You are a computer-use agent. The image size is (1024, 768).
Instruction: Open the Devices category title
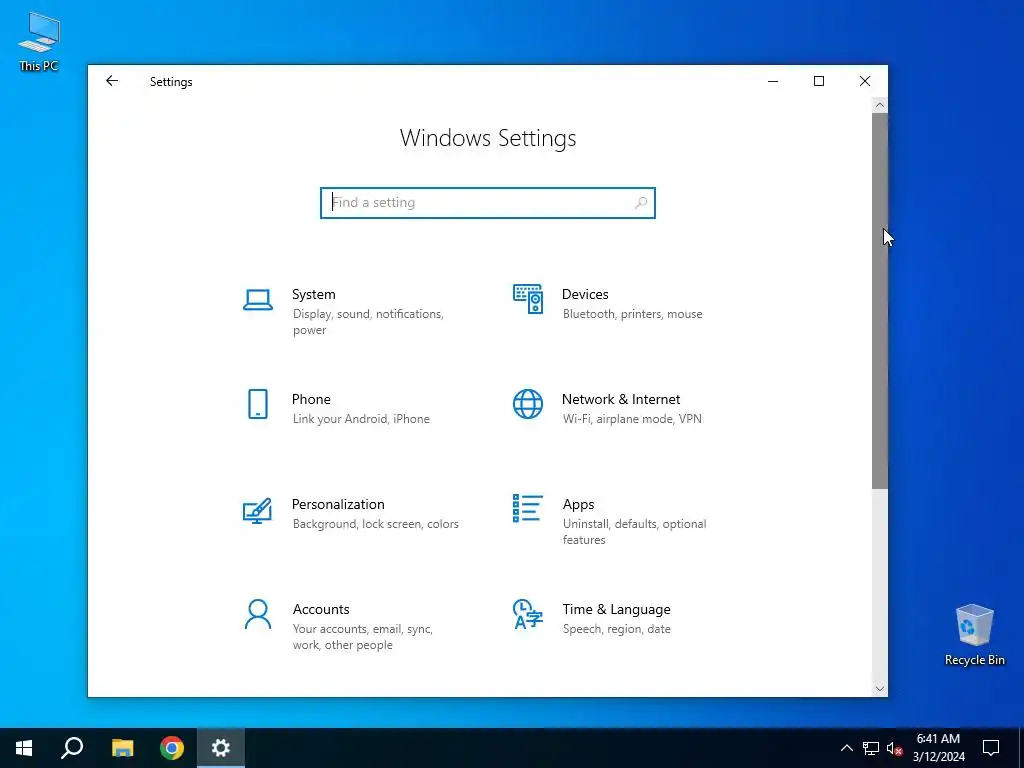tap(585, 295)
